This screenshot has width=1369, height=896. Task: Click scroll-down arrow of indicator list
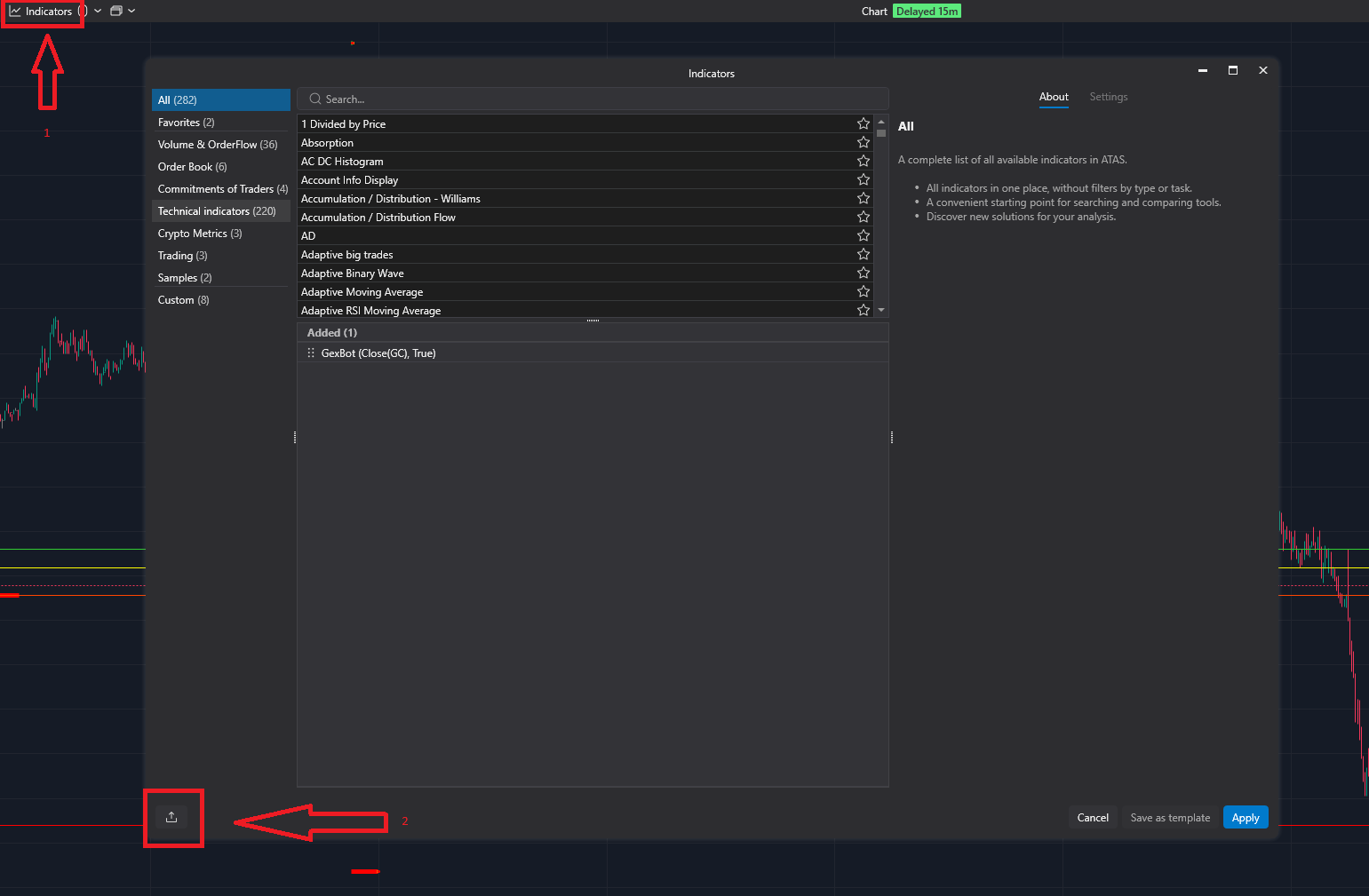[x=881, y=310]
